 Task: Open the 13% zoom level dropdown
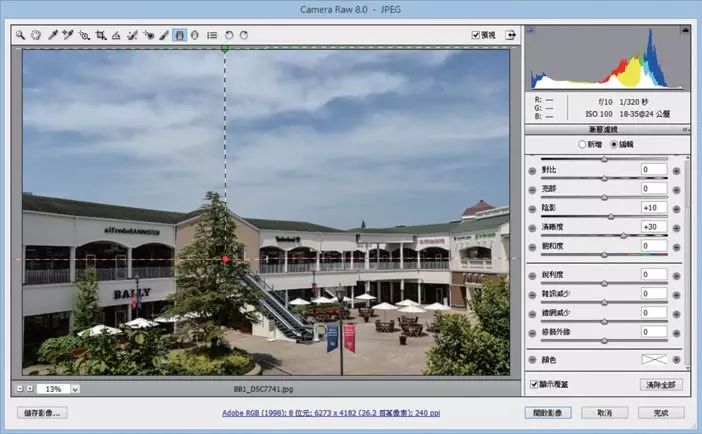(75, 389)
